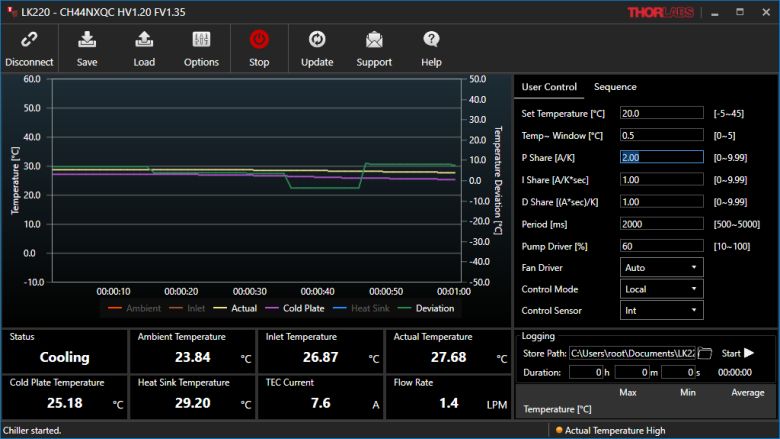The width and height of the screenshot is (780, 439).
Task: Expand the Control Sensor dropdown
Action: [661, 311]
